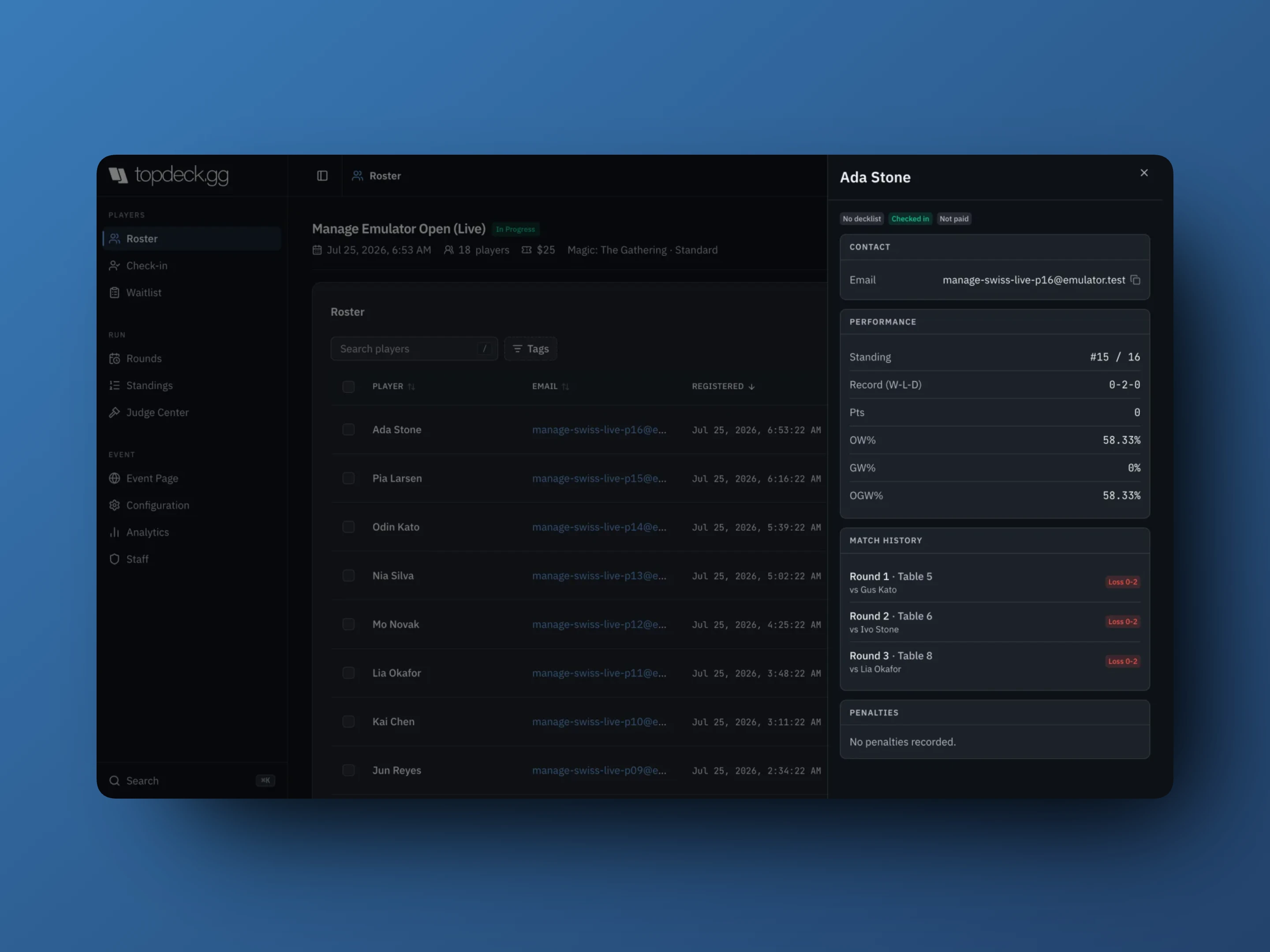The height and width of the screenshot is (952, 1270).
Task: Open Round 3 · Table 8 match
Action: (x=994, y=662)
